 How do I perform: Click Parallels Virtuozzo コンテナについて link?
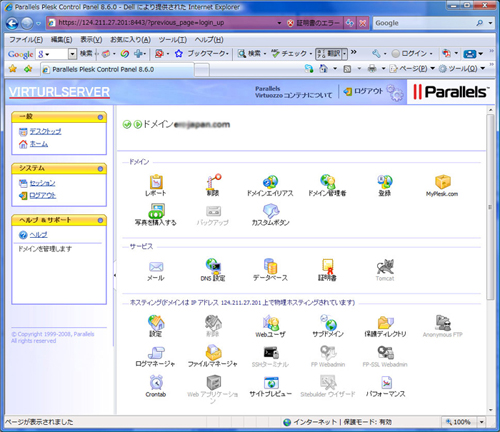click(294, 92)
